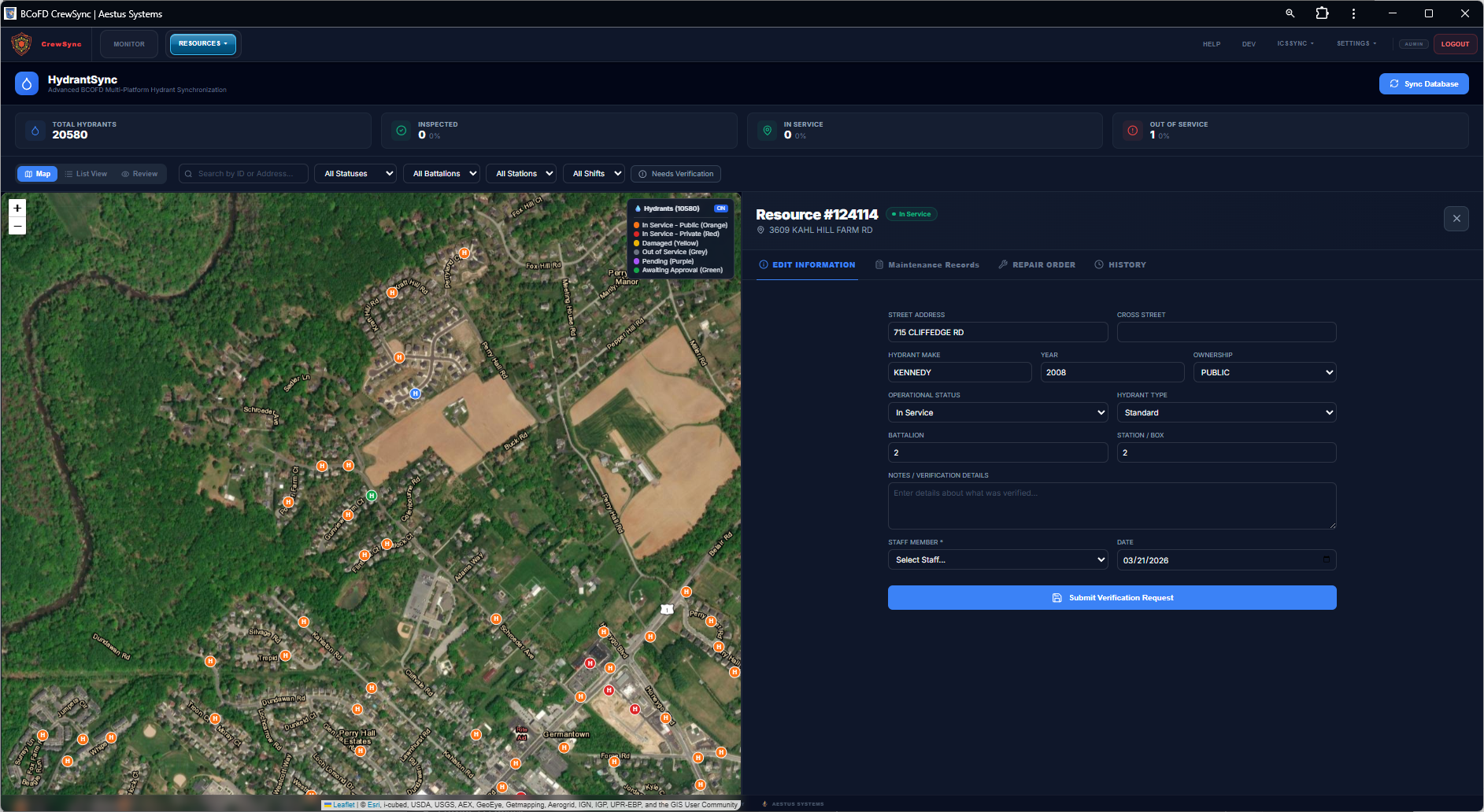Click the Sync Database button
Image resolution: width=1484 pixels, height=812 pixels.
tap(1423, 84)
